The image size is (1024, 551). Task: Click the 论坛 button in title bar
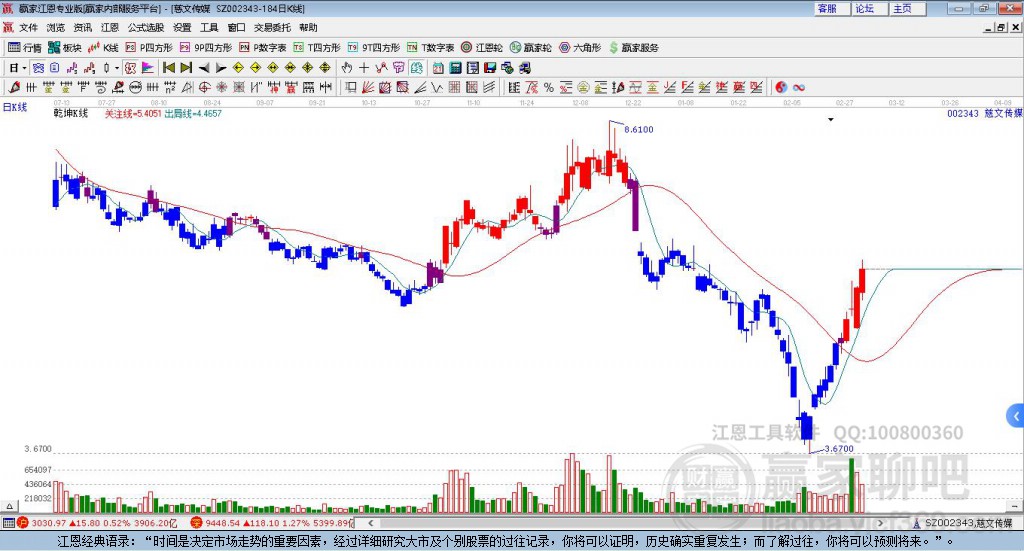869,8
